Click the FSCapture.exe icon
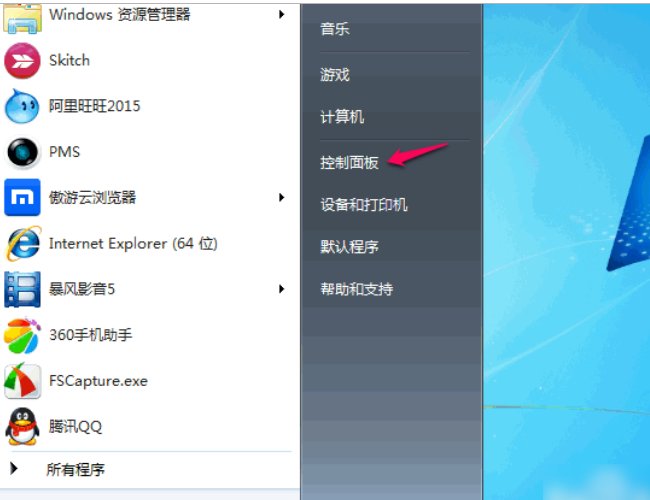The height and width of the screenshot is (500, 650). click(22, 381)
